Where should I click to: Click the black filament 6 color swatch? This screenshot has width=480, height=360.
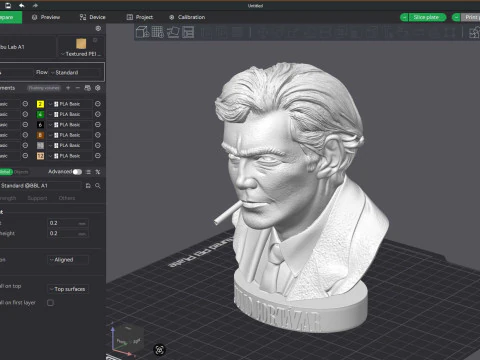40,125
